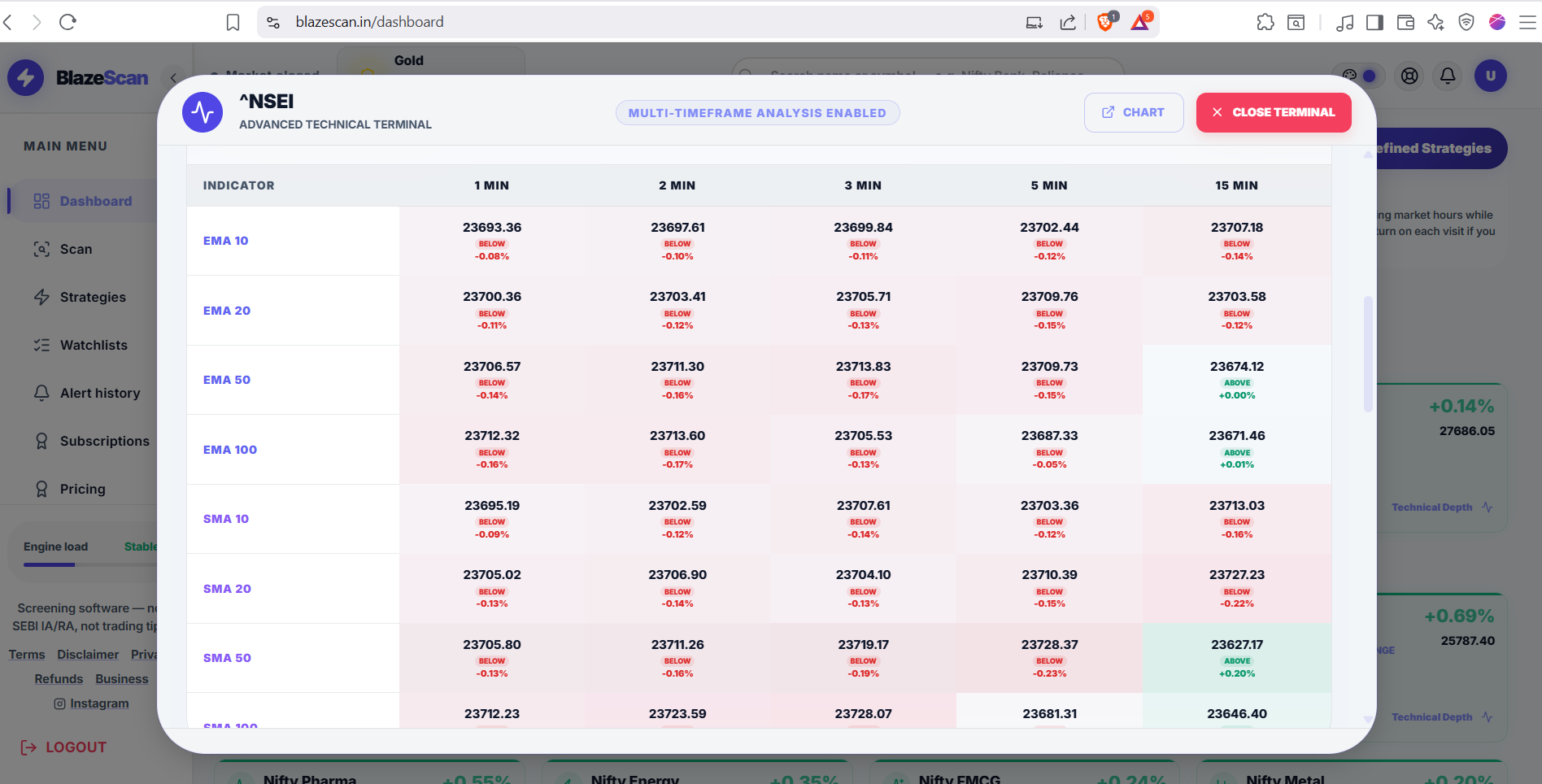
Task: Click the CLOSE TERMINAL button
Action: pos(1274,112)
